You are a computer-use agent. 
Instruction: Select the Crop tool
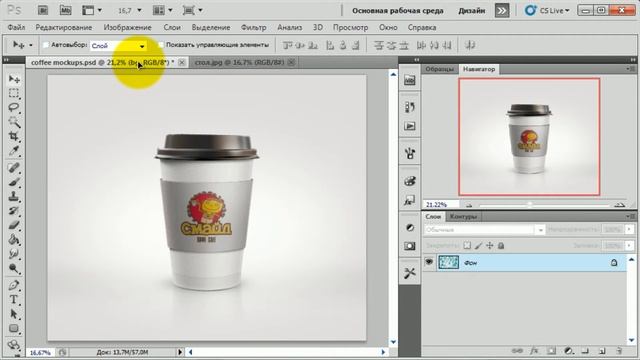[14, 136]
